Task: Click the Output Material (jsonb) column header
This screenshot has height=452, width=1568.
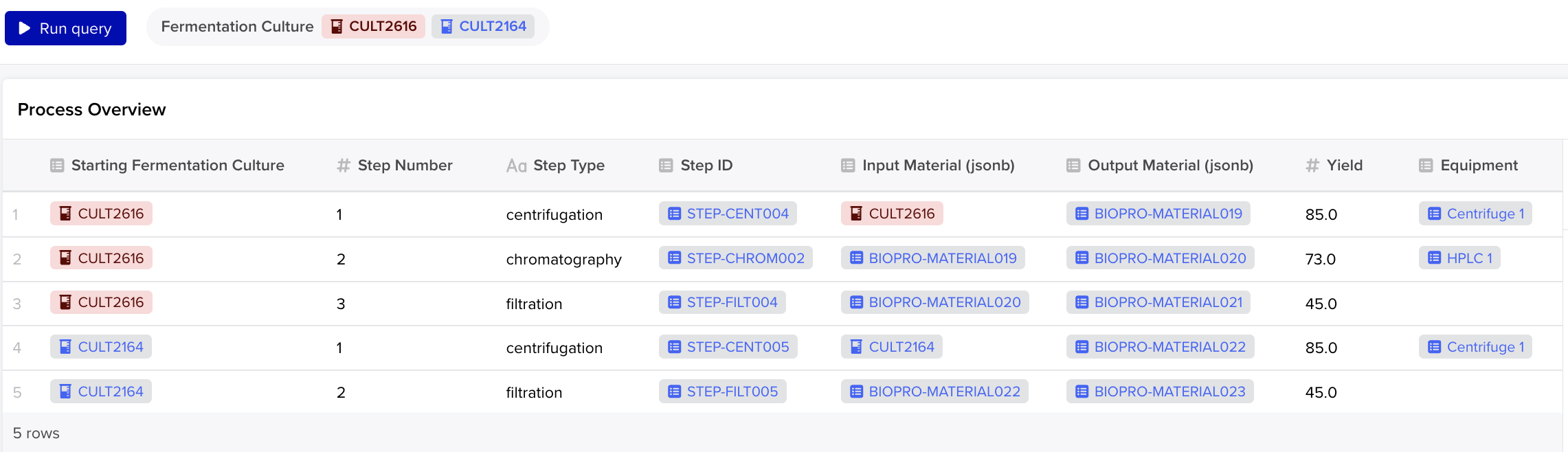Action: [x=1170, y=166]
